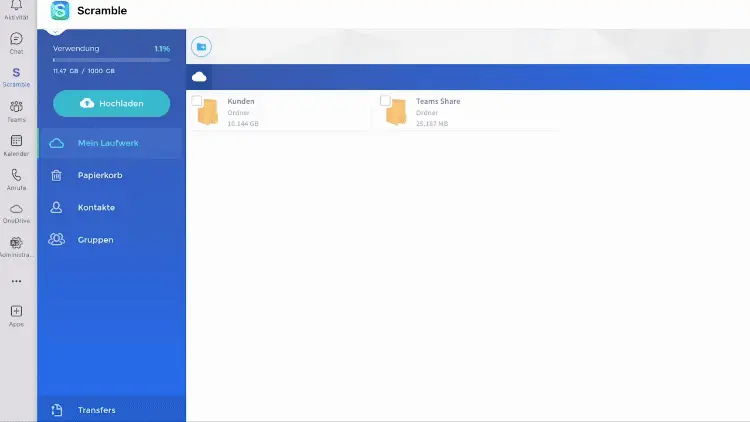Open the Kunden folder icon
Viewport: 750px width, 422px height.
[208, 112]
